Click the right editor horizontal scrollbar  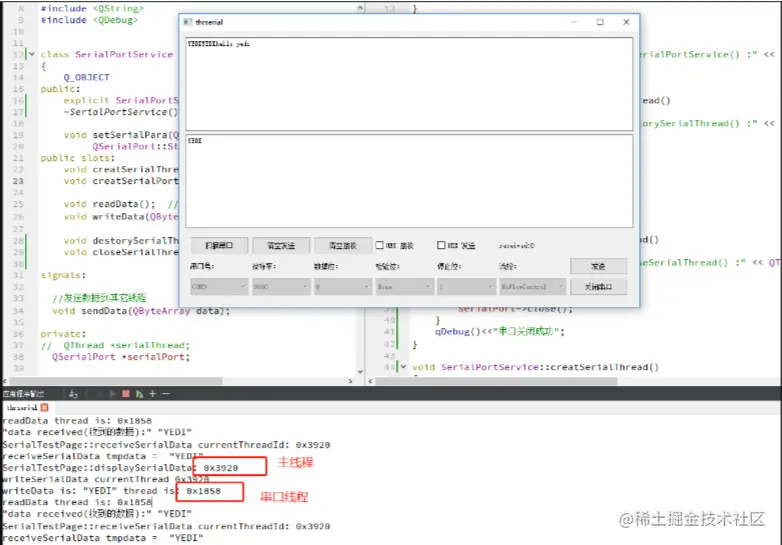point(496,381)
